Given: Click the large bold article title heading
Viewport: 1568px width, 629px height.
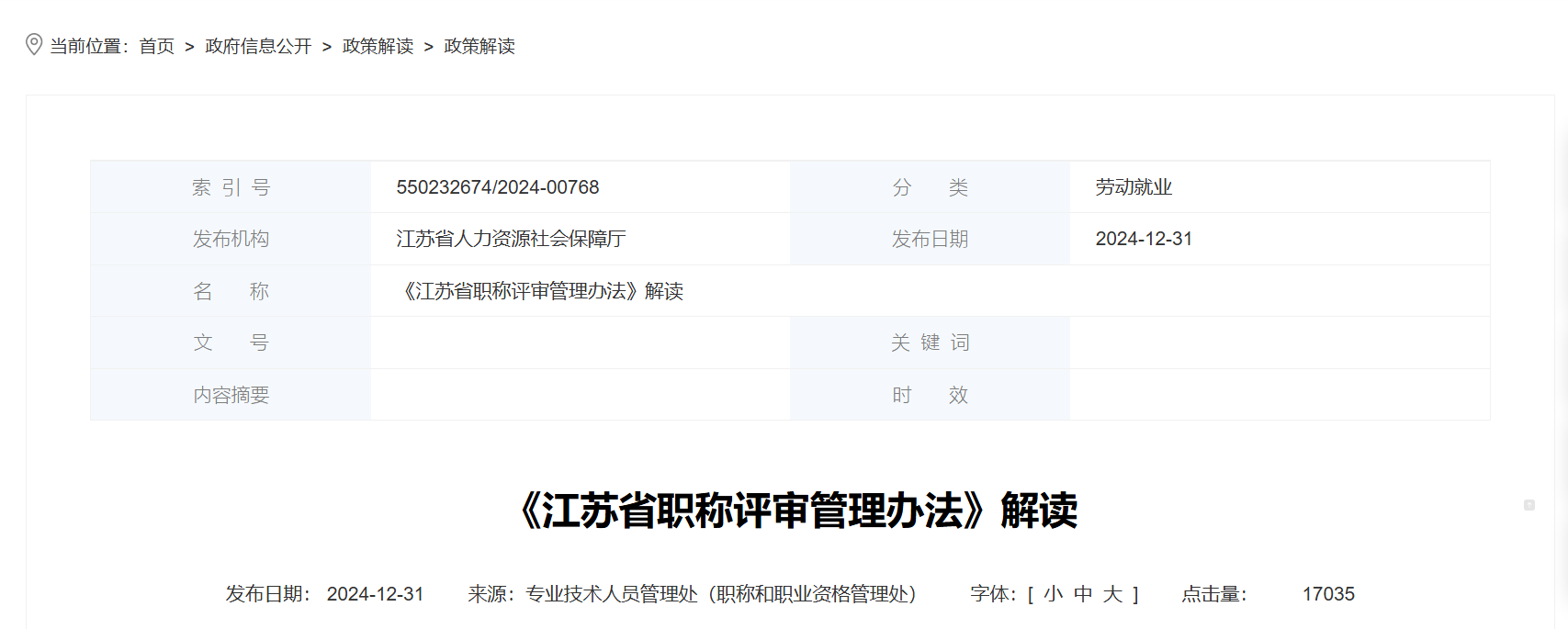Looking at the screenshot, I should point(797,511).
